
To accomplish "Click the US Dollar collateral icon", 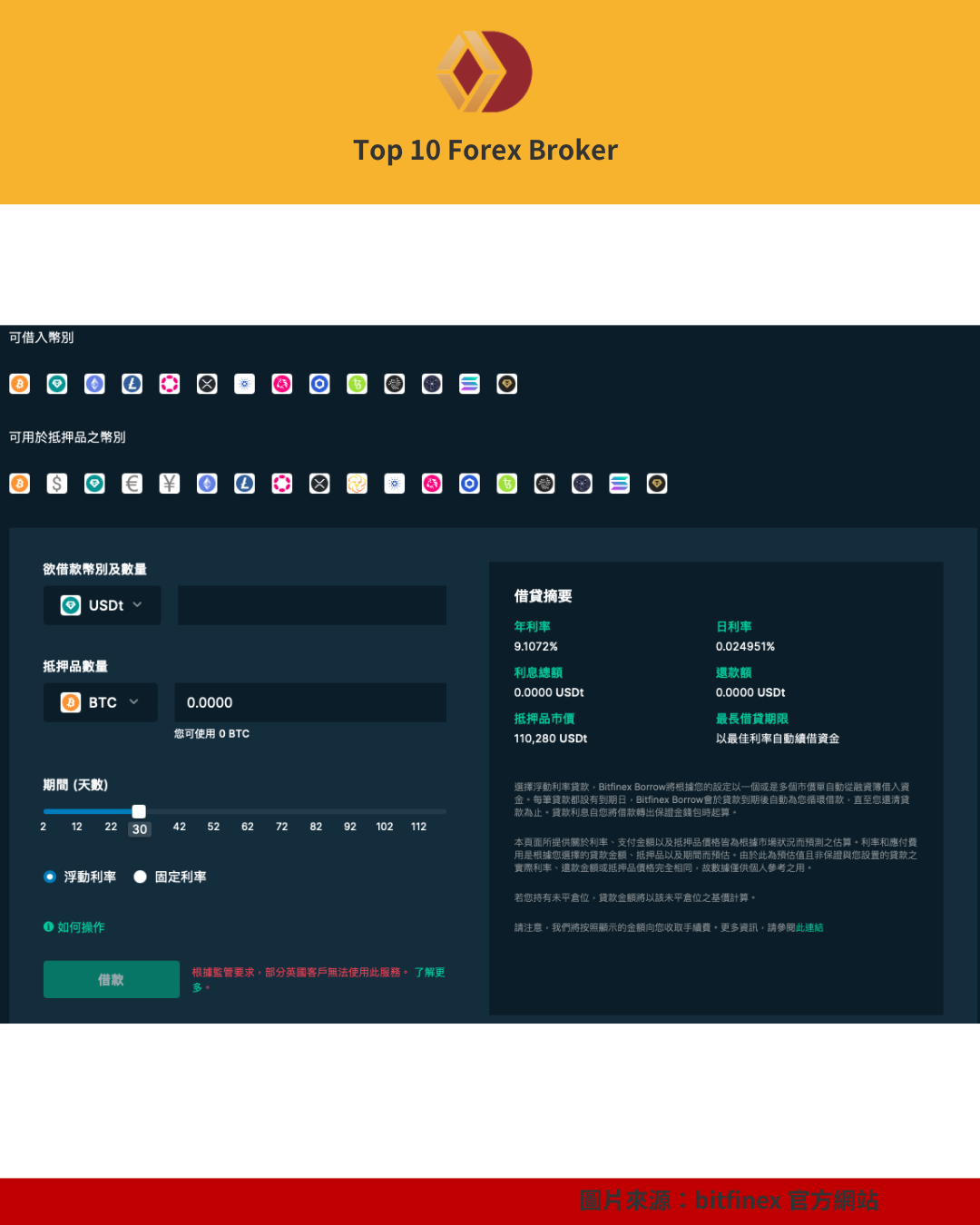I will coord(56,484).
